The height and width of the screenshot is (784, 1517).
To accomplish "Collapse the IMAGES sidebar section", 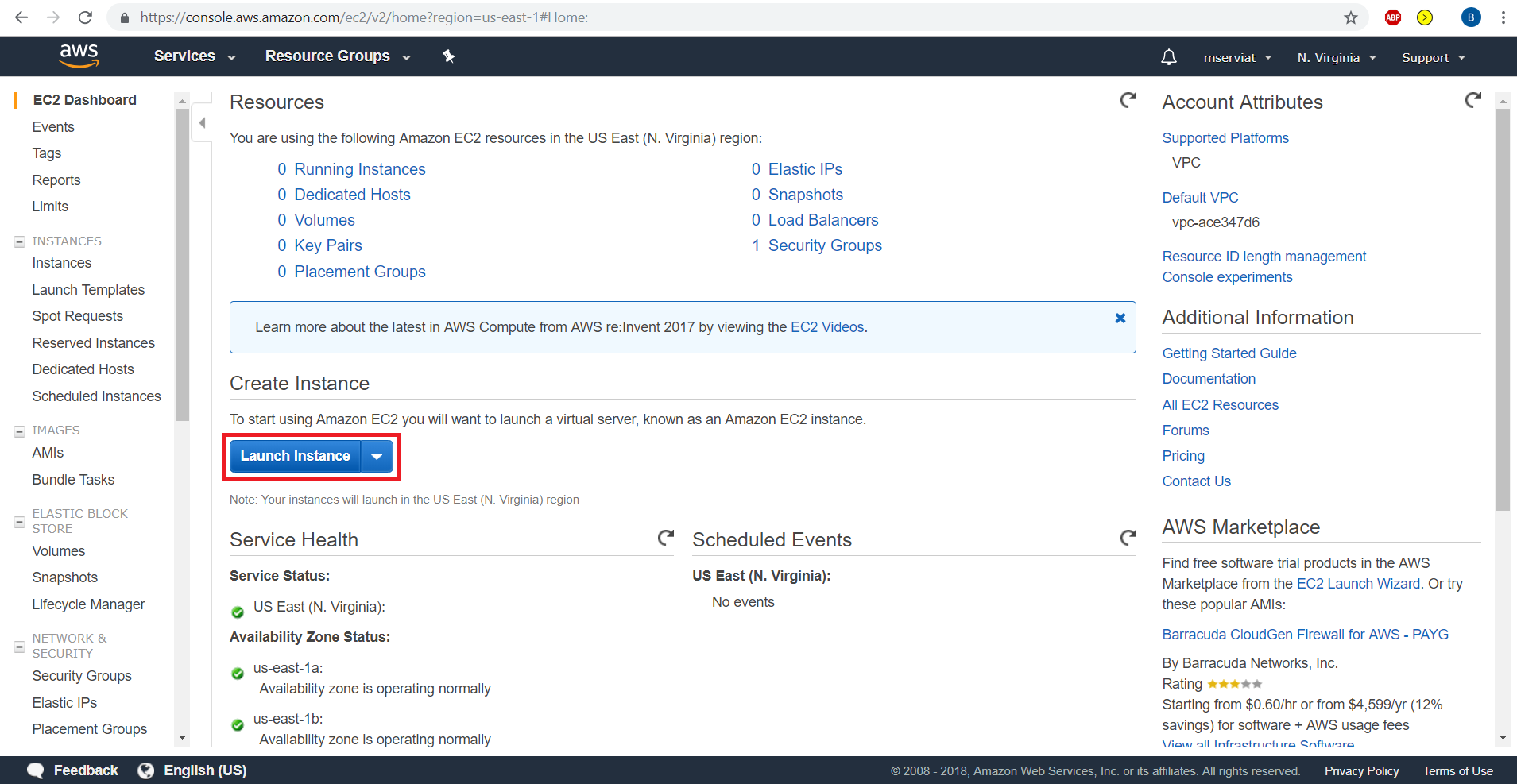I will (20, 431).
